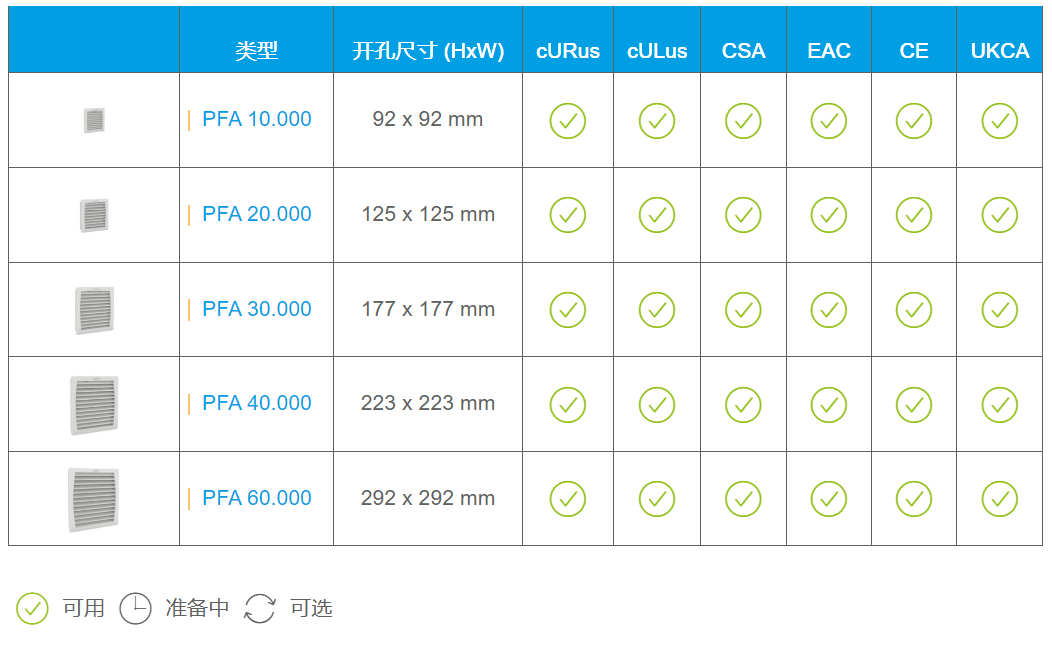Image resolution: width=1052 pixels, height=651 pixels.
Task: Click the CE checkmark for PFA 40.000
Action: [913, 404]
